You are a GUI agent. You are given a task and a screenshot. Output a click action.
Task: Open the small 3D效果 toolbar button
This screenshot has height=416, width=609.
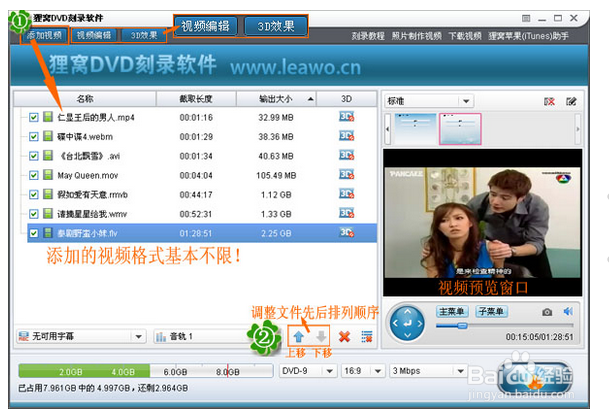pos(144,35)
